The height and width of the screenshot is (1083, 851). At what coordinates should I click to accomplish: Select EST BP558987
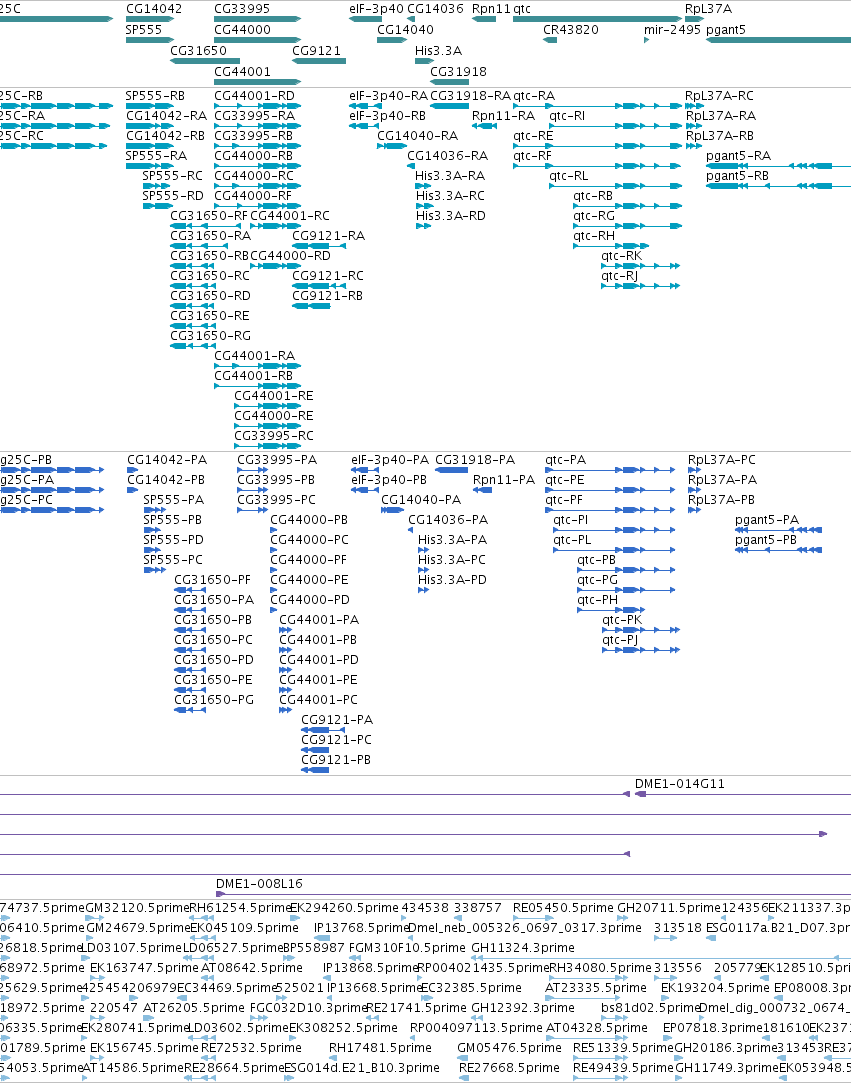(314, 948)
